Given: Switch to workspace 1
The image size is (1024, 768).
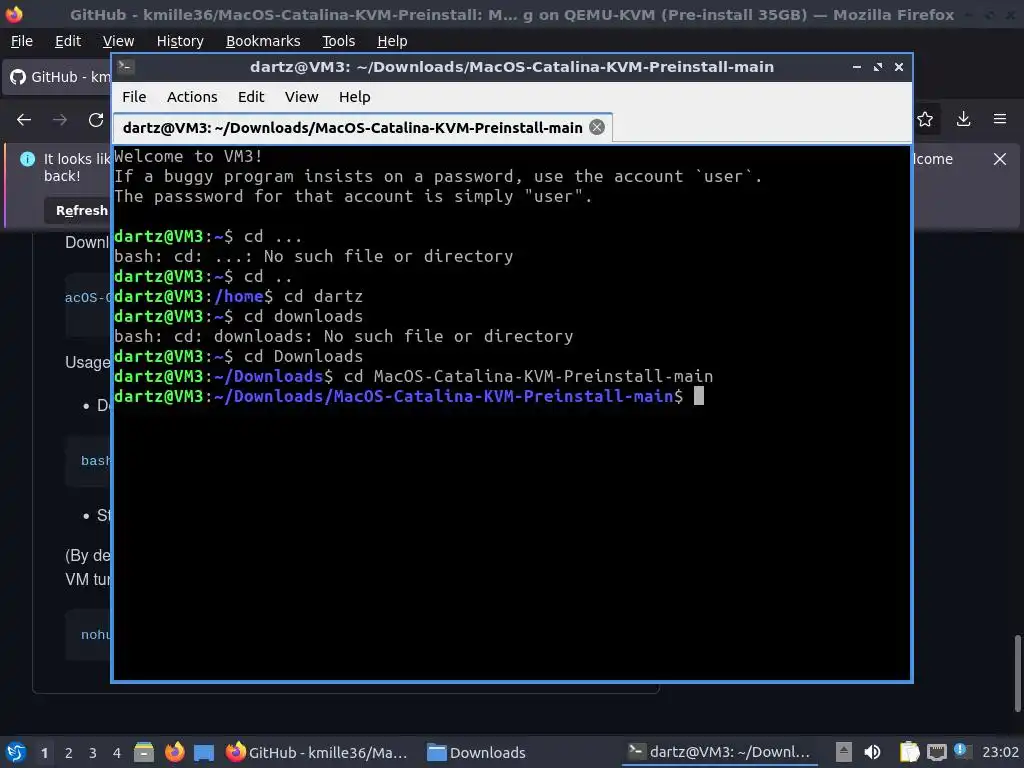Looking at the screenshot, I should pyautogui.click(x=44, y=753).
